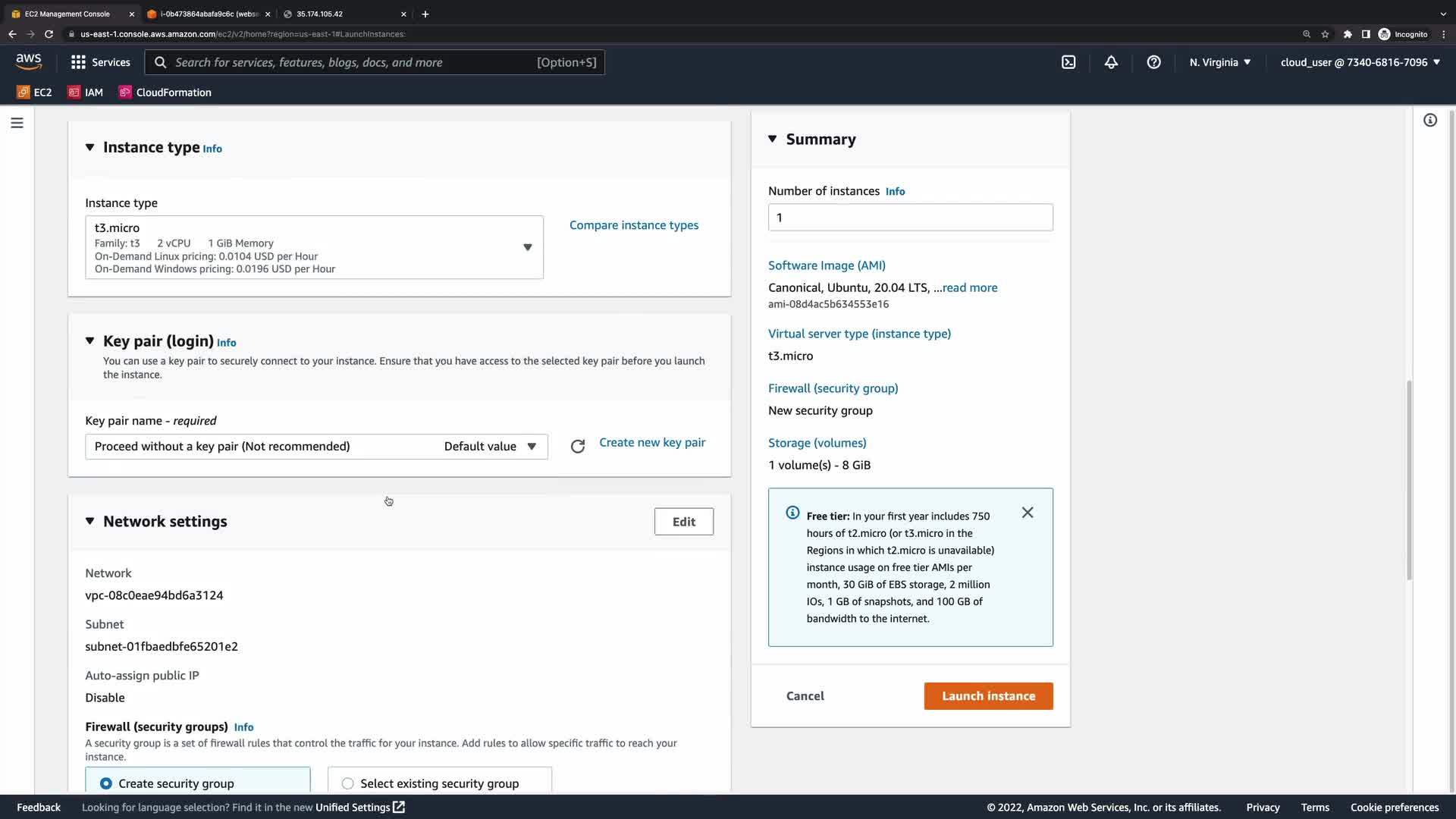The height and width of the screenshot is (819, 1456).
Task: Switch to the 35.174.105.42 browser tab
Action: click(x=341, y=14)
